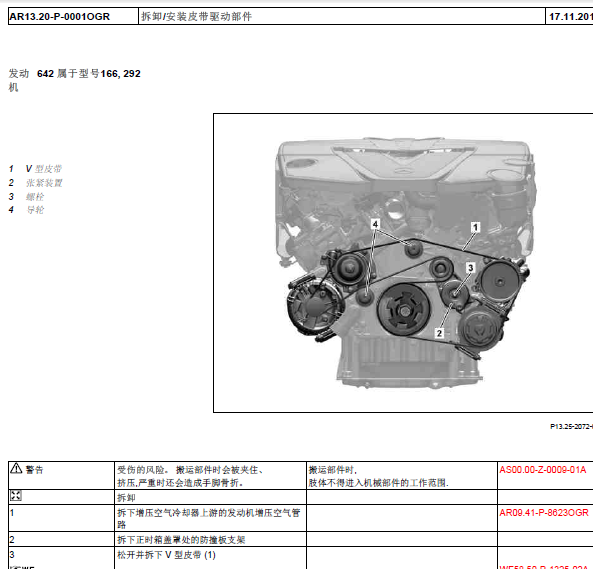Click the removal symbol icon beside 拆卸
This screenshot has height=569, width=593.
(x=16, y=496)
